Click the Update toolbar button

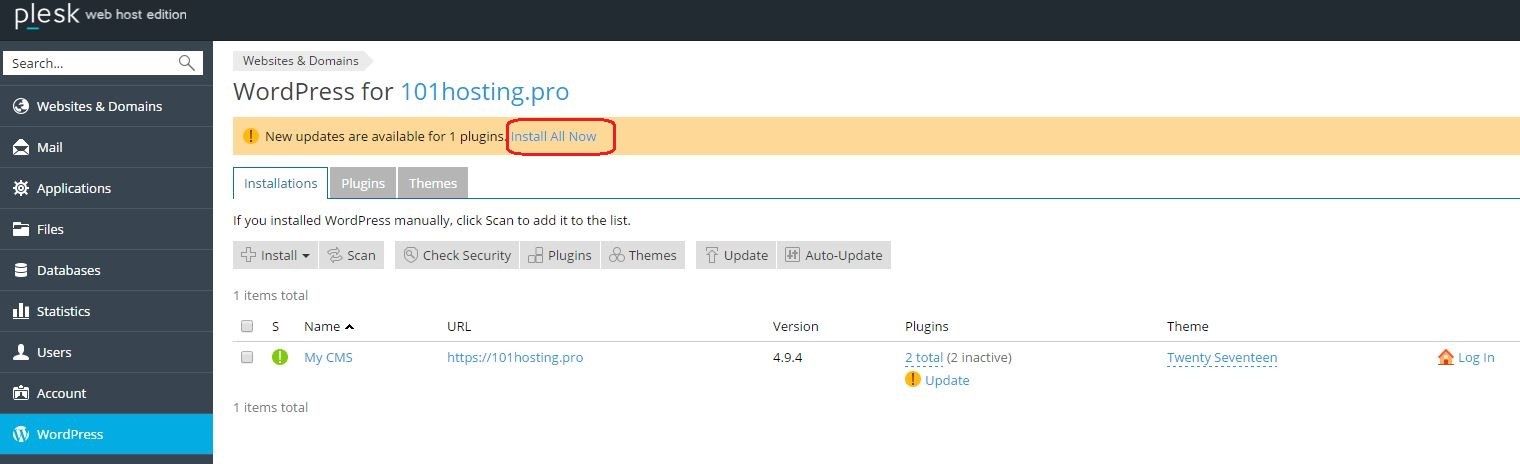736,255
